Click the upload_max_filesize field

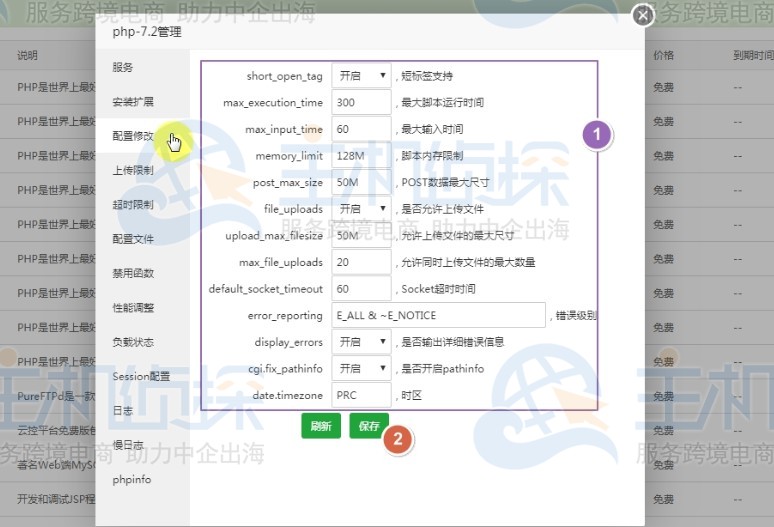361,236
